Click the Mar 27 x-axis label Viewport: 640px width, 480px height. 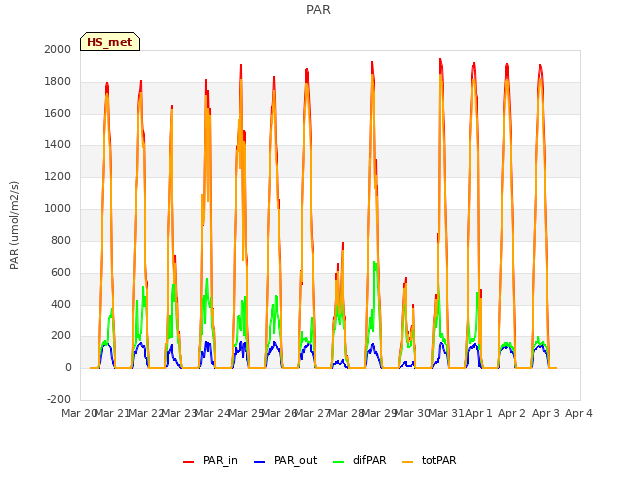(x=313, y=413)
